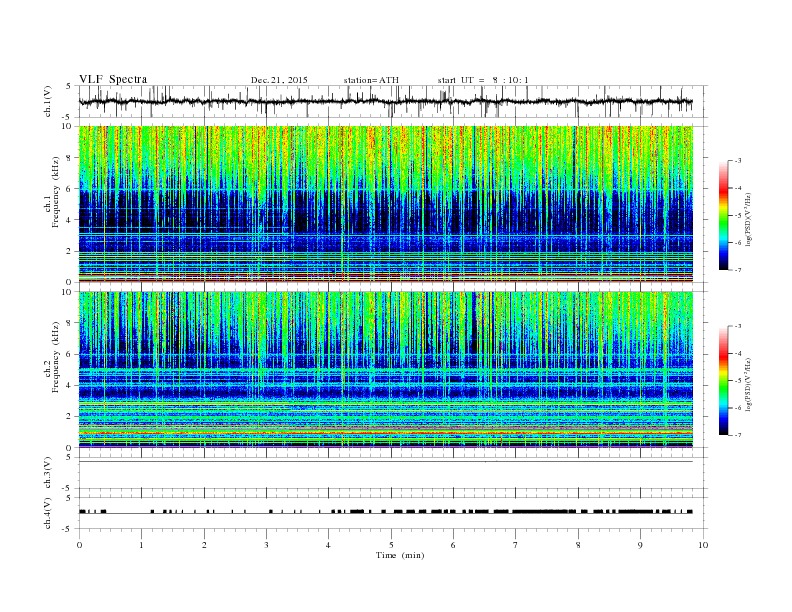Click the time axis tick label '1'
The width and height of the screenshot is (792, 612).
[141, 545]
